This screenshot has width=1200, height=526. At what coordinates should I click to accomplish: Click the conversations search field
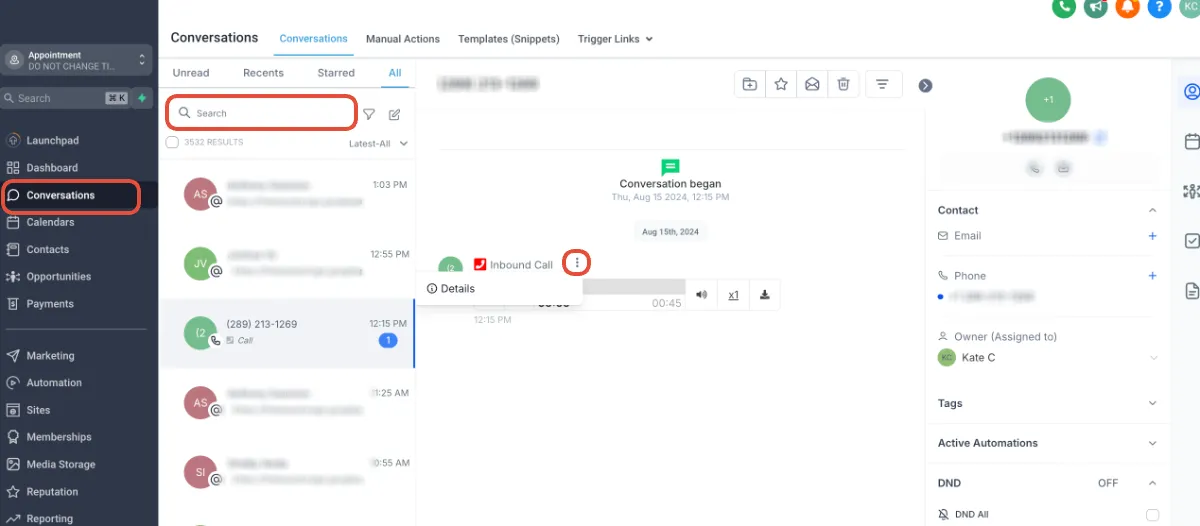tap(261, 113)
